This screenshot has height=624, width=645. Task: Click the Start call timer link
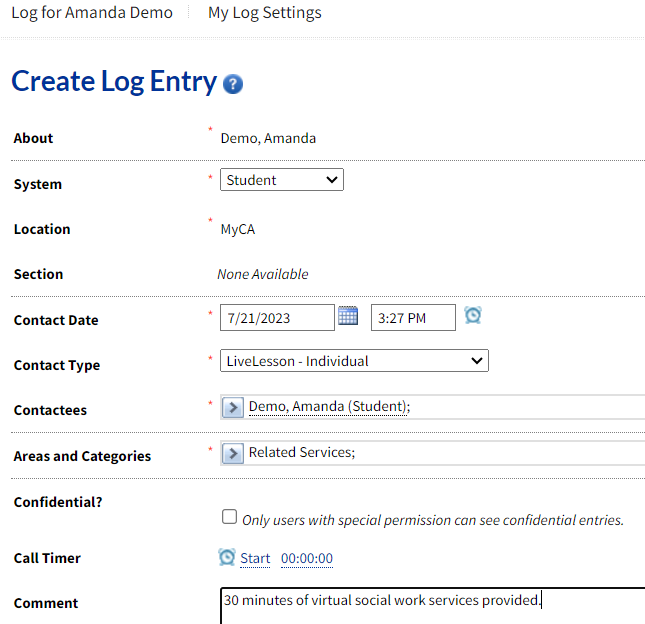[x=255, y=558]
